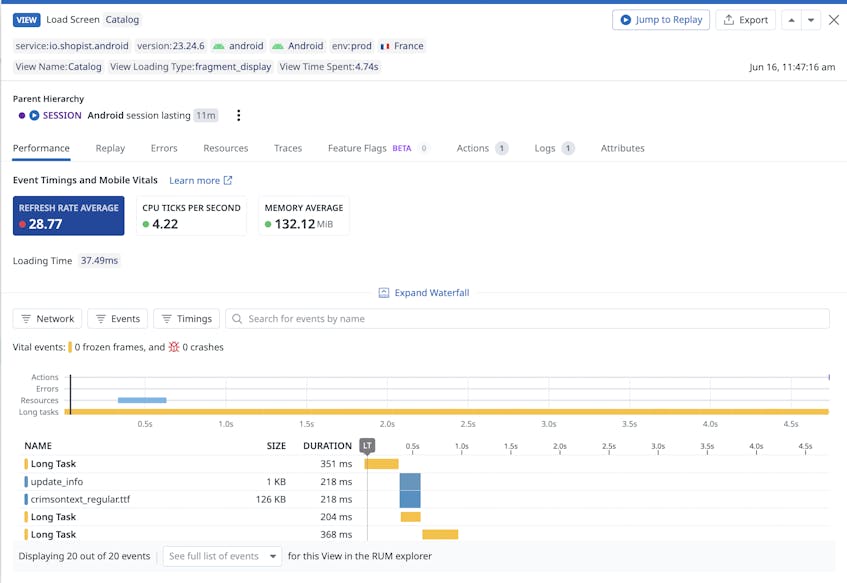Click the Jump to Replay button
This screenshot has height=583, width=847.
point(661,20)
